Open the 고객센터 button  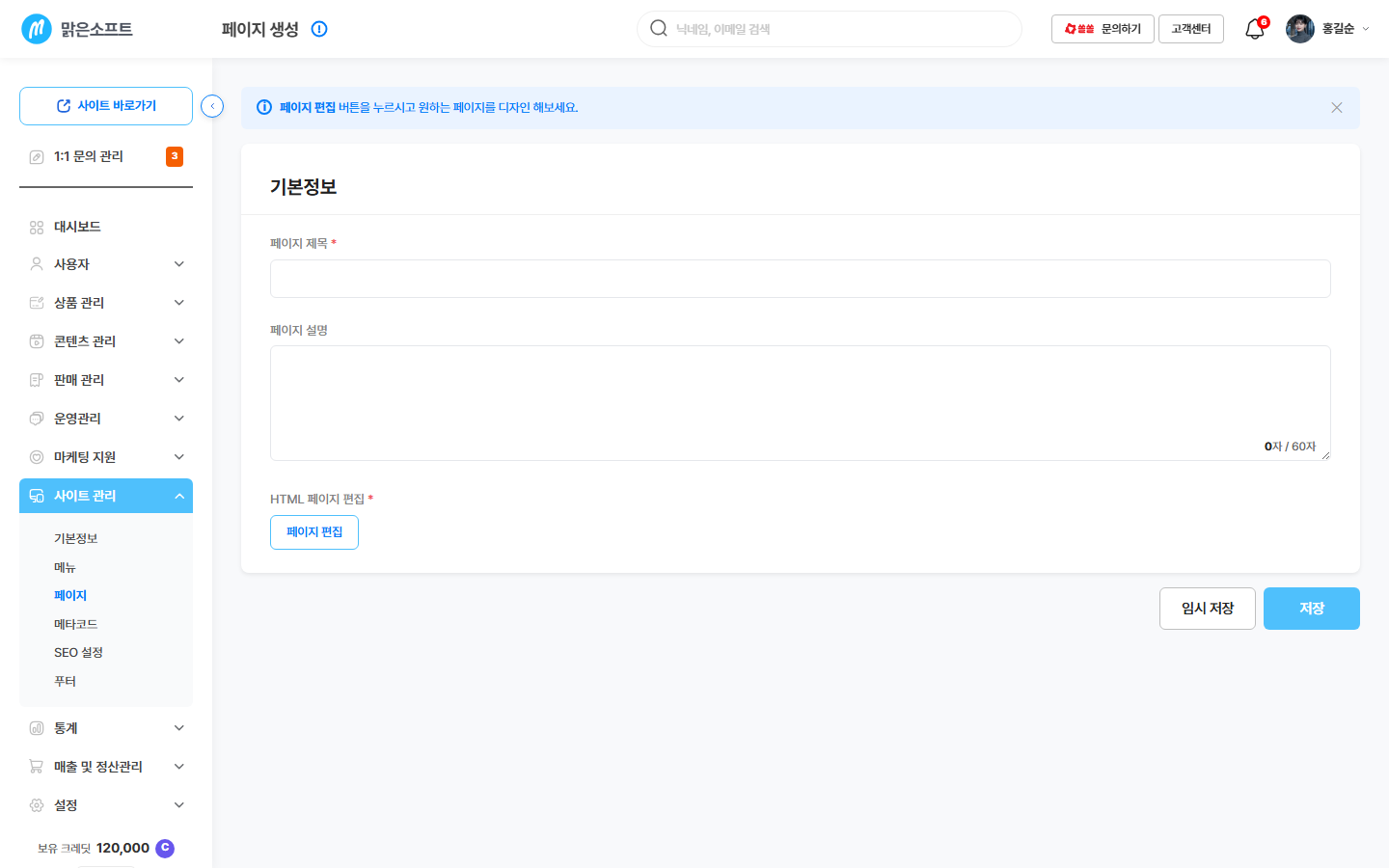[x=1191, y=29]
